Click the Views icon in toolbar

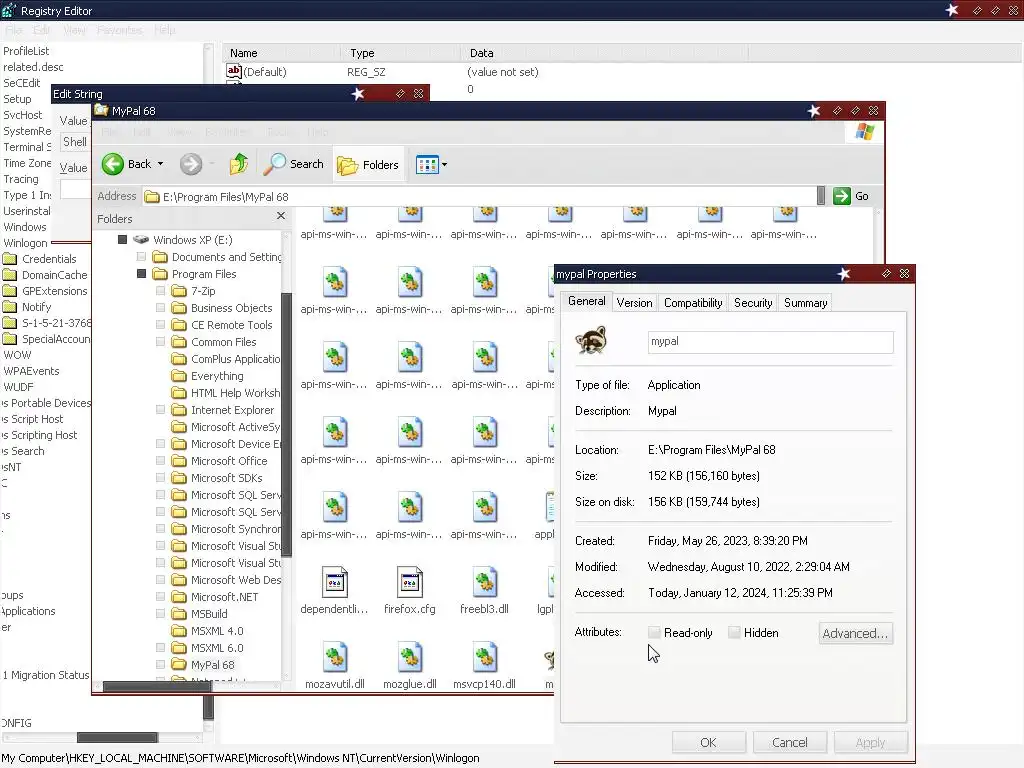point(427,165)
